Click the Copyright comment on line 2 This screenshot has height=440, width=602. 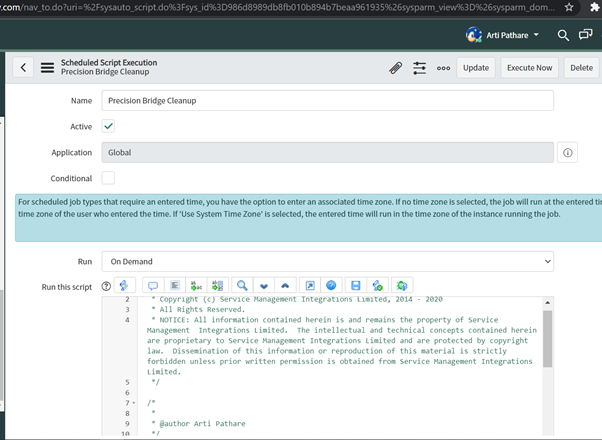coord(297,299)
